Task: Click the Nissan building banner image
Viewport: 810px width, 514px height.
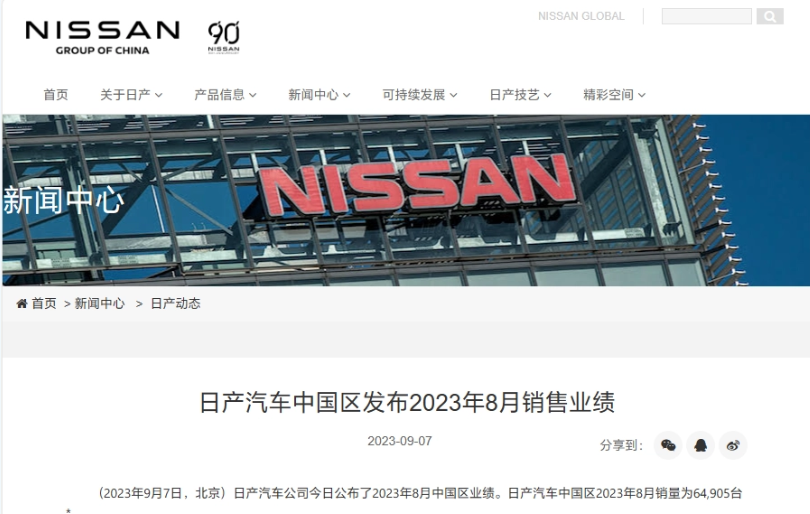Action: point(406,200)
